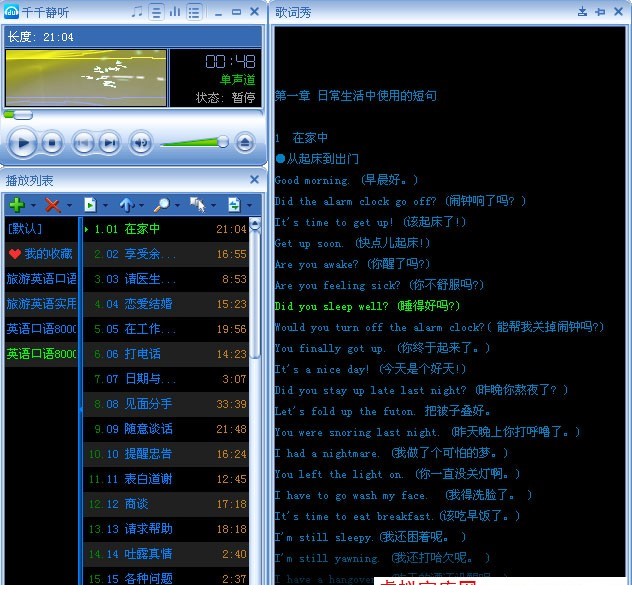Select track 08 见面分手
This screenshot has height=608, width=632.
(x=166, y=404)
